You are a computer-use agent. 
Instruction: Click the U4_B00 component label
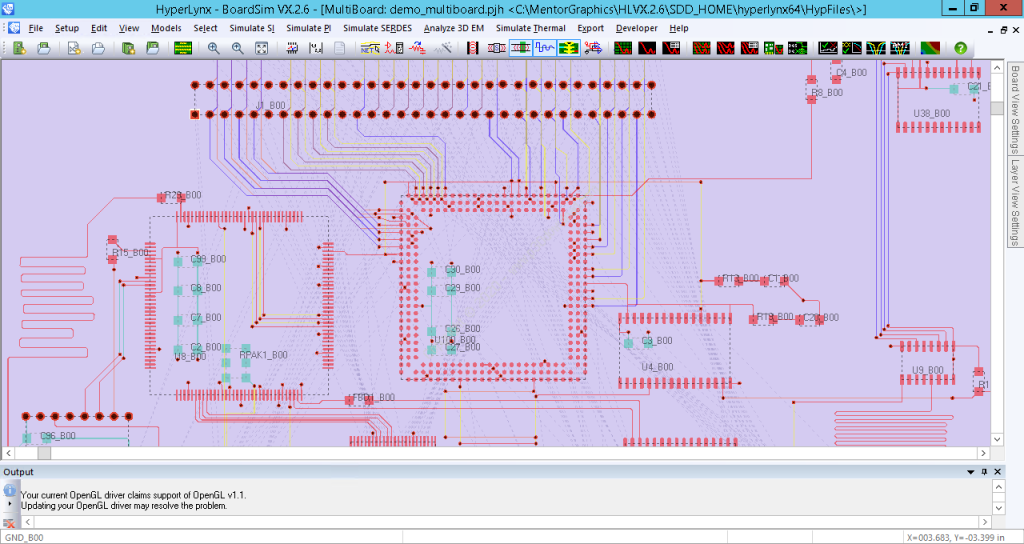[657, 367]
